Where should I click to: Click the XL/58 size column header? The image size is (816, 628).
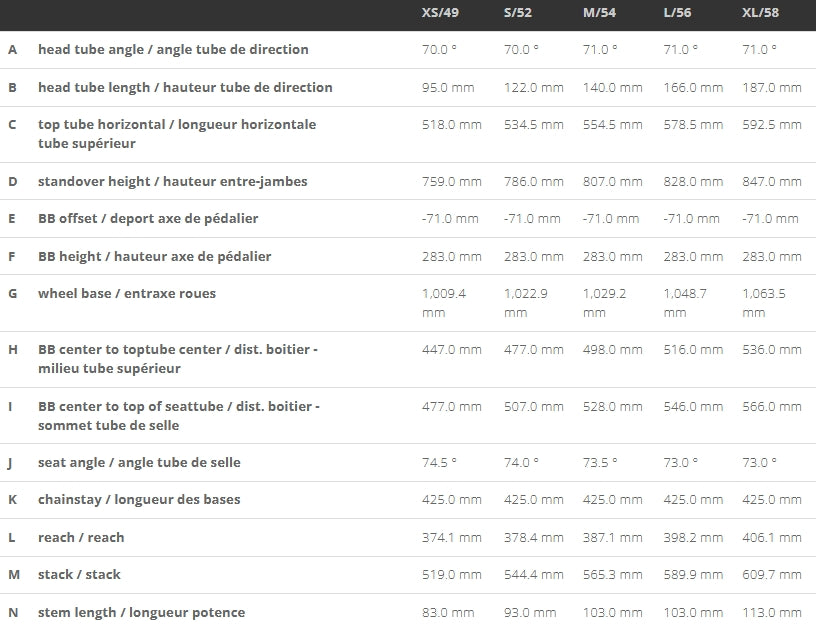[x=762, y=14]
